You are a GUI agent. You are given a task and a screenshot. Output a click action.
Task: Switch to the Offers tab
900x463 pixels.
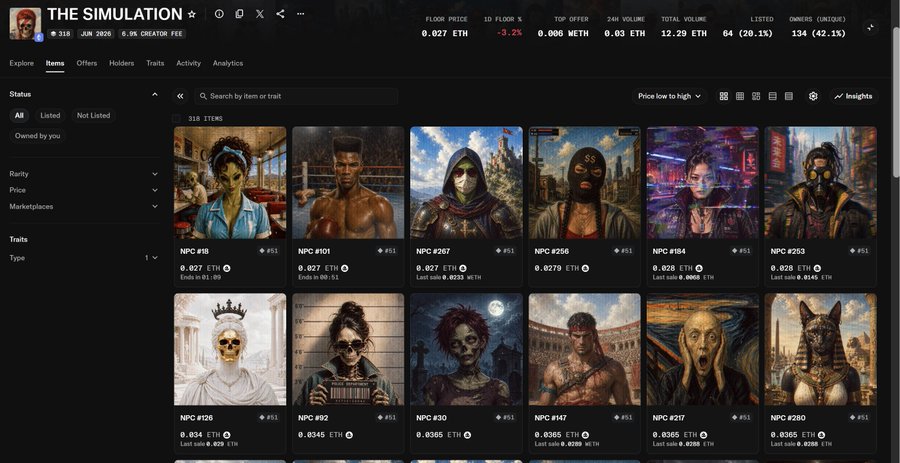87,63
